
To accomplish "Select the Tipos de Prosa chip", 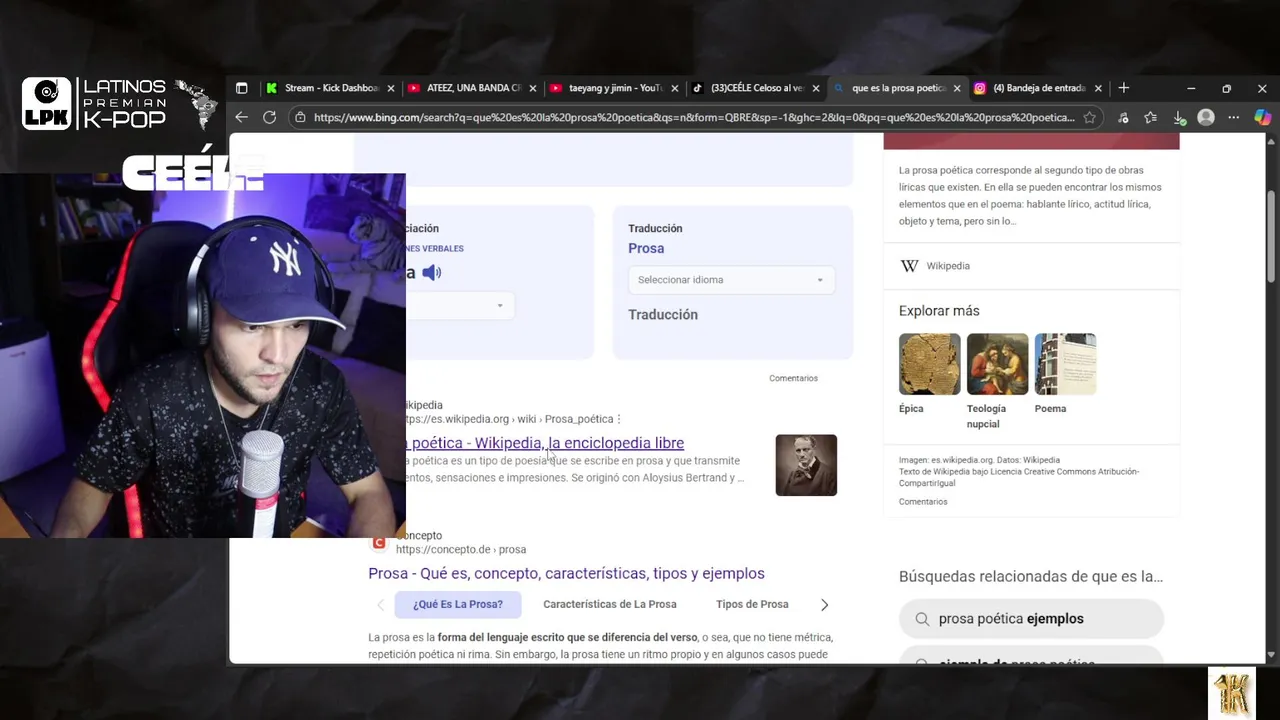I will click(752, 604).
